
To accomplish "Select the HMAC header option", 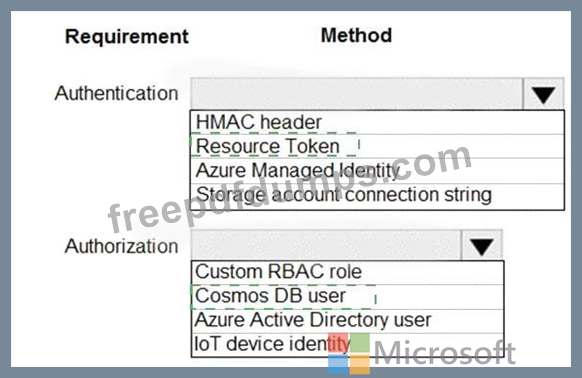I will (x=377, y=123).
